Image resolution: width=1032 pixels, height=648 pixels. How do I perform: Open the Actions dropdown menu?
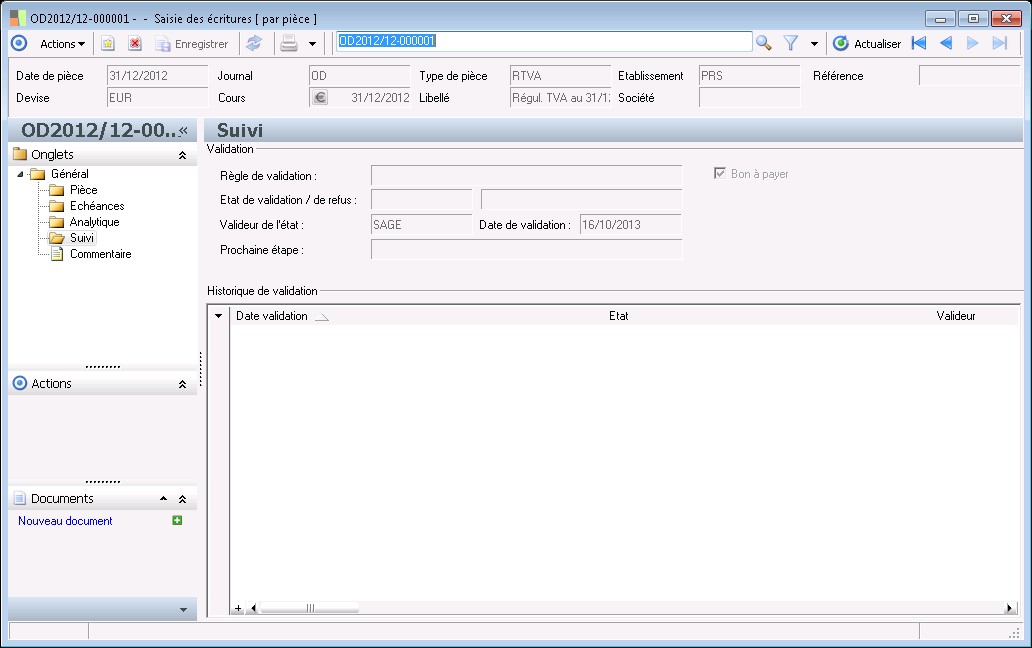[62, 44]
